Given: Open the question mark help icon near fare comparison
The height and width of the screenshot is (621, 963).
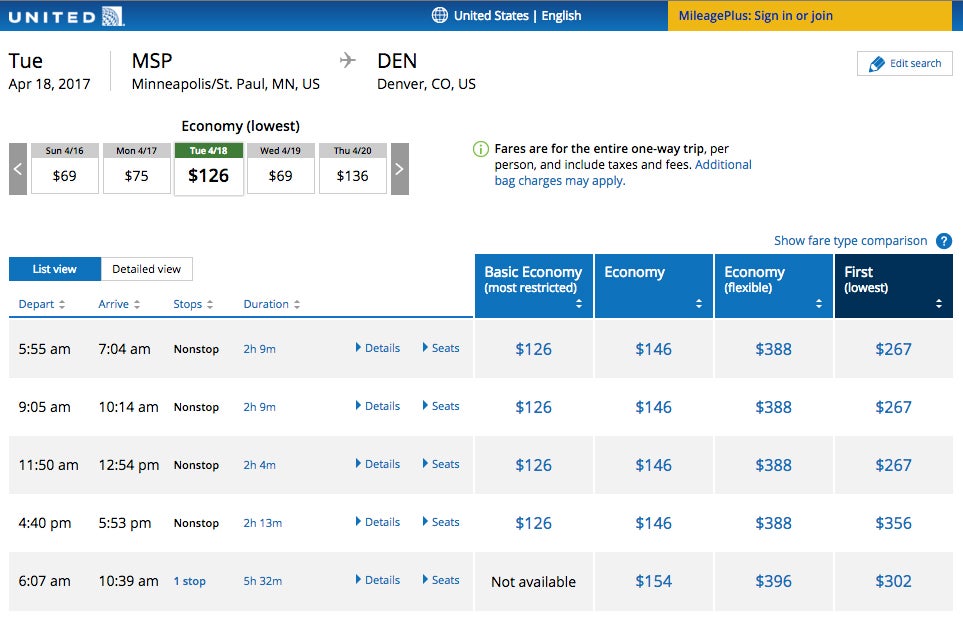Looking at the screenshot, I should pyautogui.click(x=942, y=240).
